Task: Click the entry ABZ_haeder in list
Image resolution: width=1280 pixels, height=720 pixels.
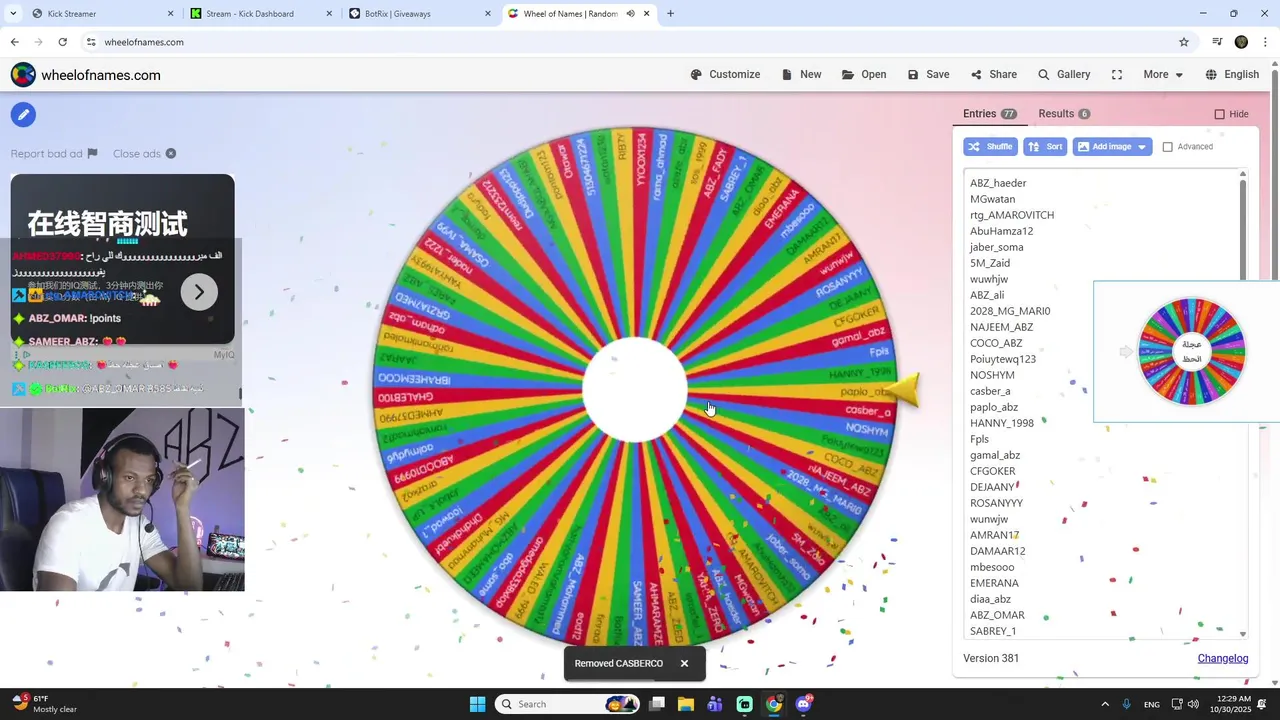Action: pyautogui.click(x=998, y=183)
